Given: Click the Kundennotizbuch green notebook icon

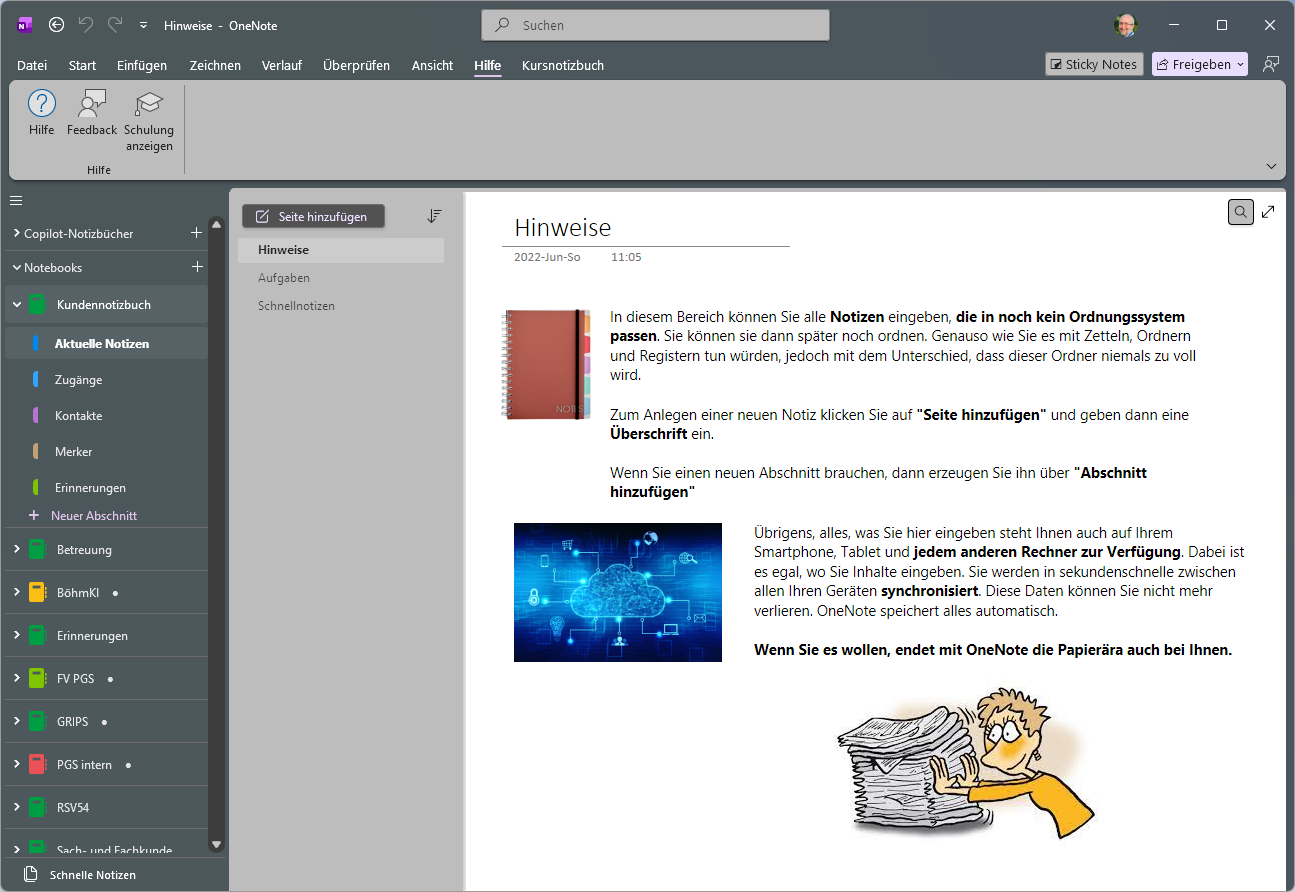Looking at the screenshot, I should [x=37, y=305].
